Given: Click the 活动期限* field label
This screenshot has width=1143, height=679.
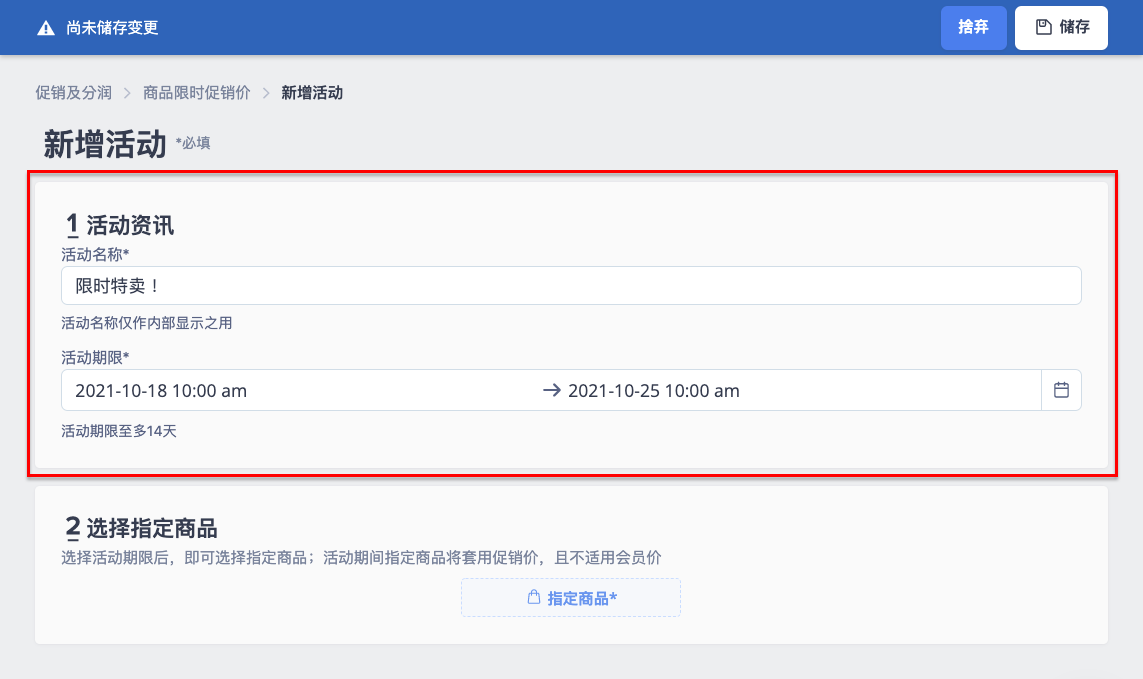Looking at the screenshot, I should [x=95, y=357].
